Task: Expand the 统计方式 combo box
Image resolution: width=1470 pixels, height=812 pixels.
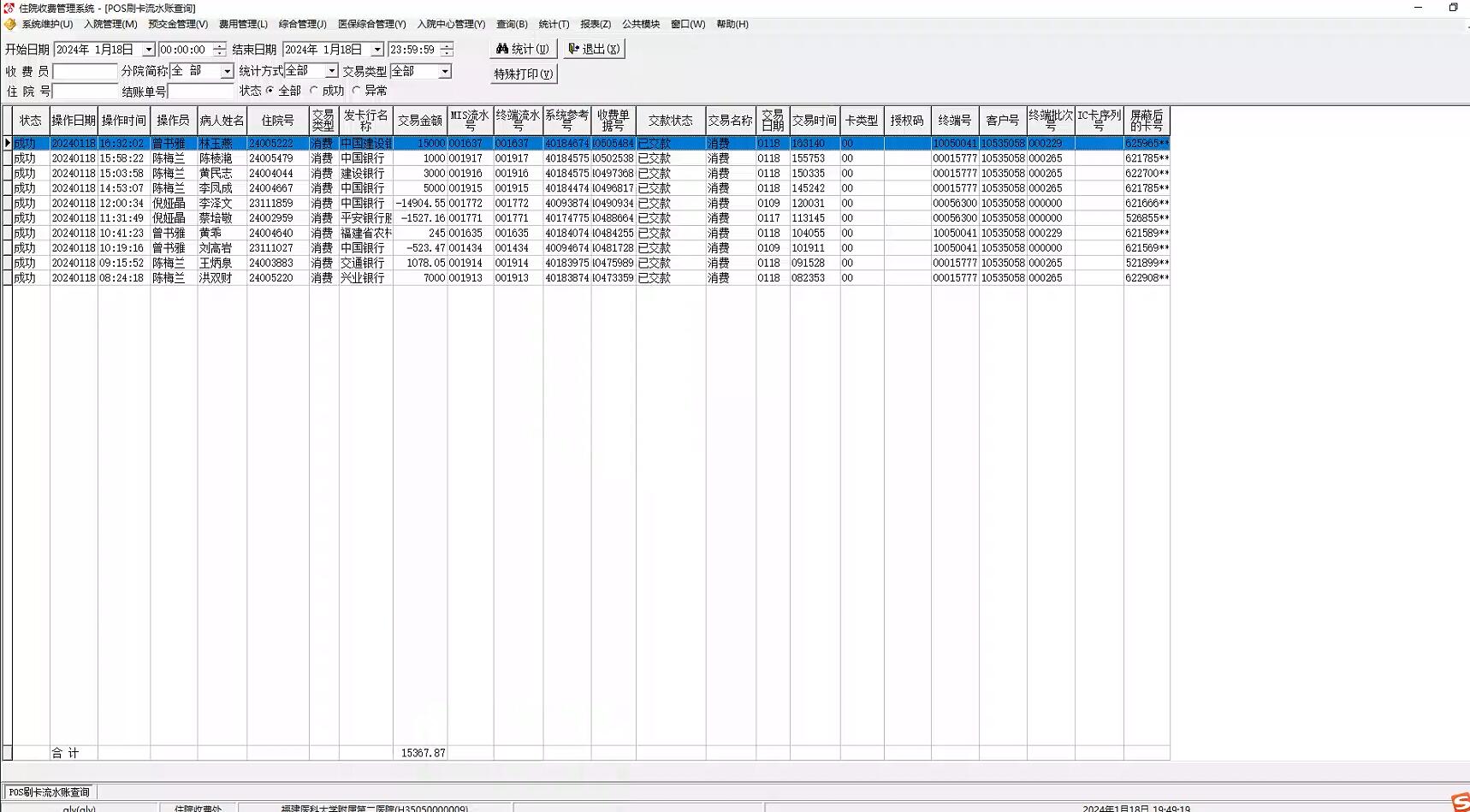Action: [331, 71]
